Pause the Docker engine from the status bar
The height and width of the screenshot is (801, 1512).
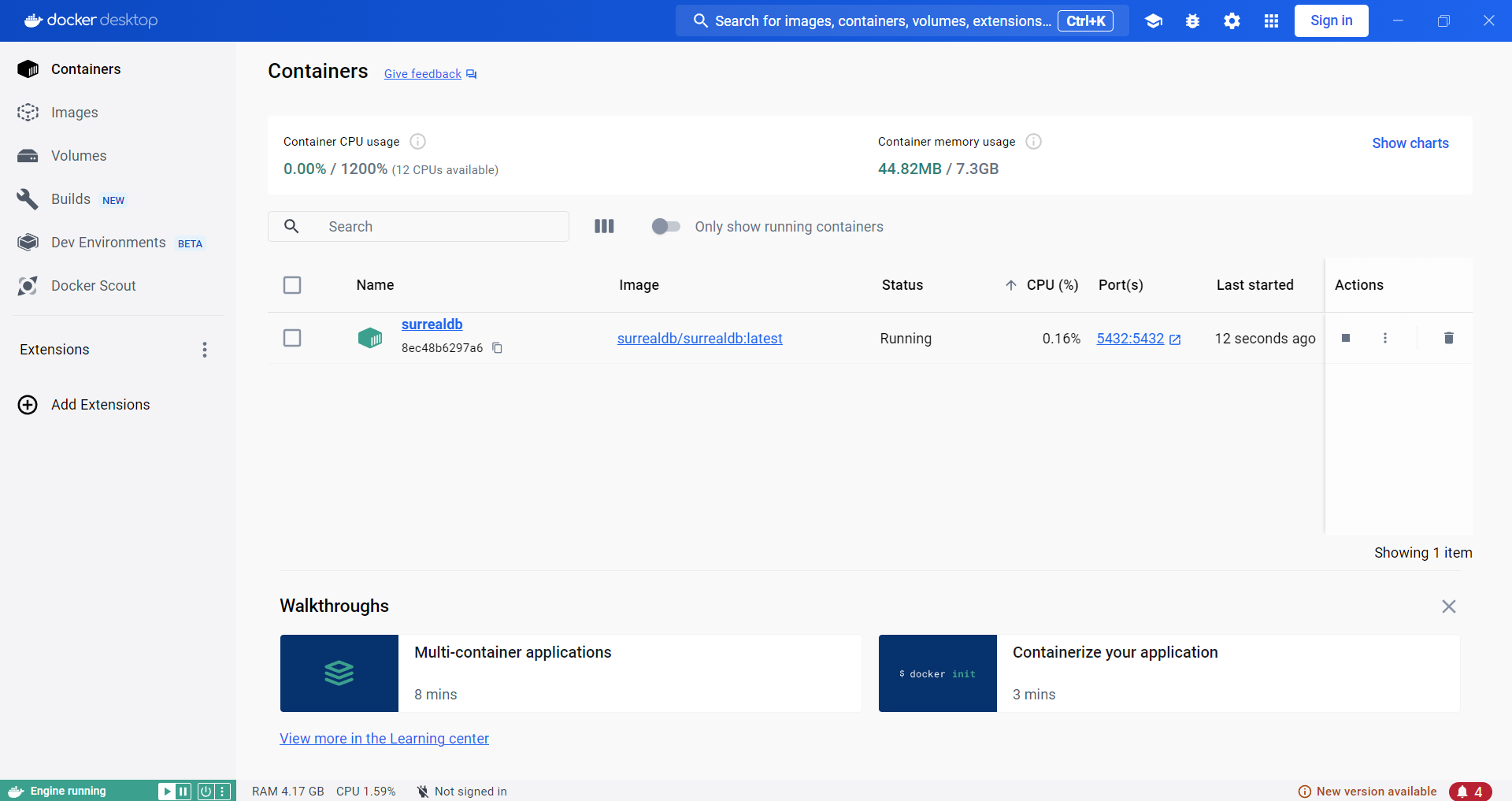coord(183,791)
